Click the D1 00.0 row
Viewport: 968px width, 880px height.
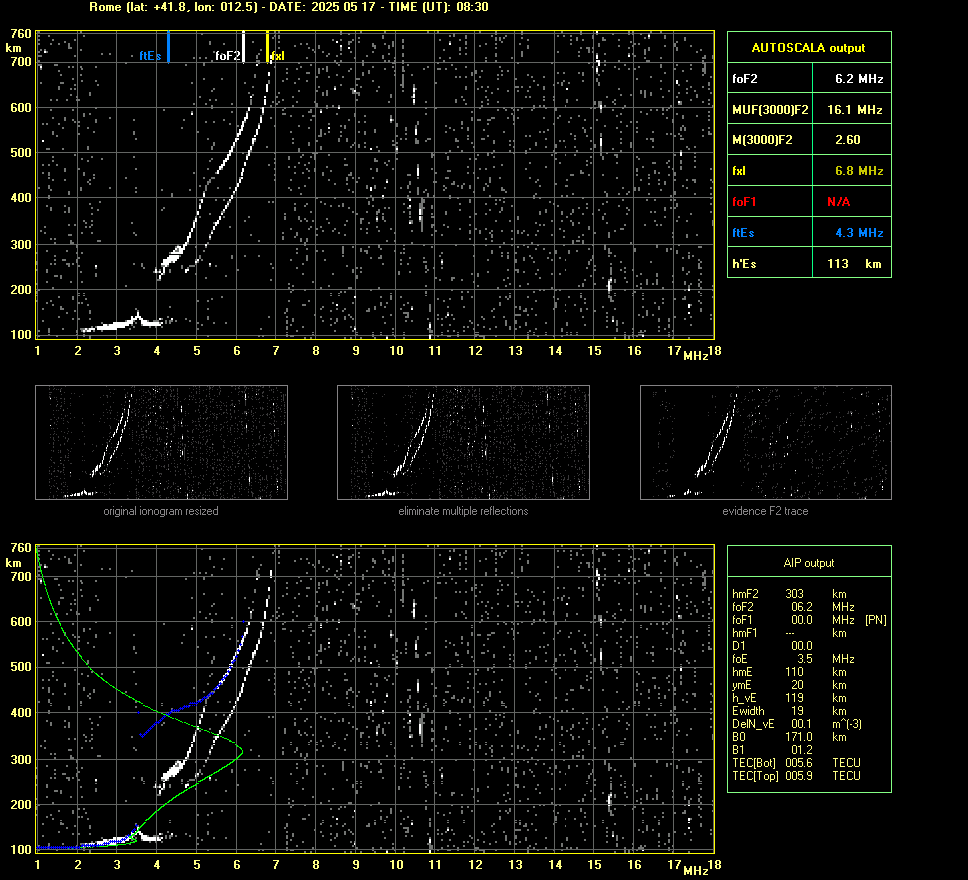pyautogui.click(x=772, y=646)
